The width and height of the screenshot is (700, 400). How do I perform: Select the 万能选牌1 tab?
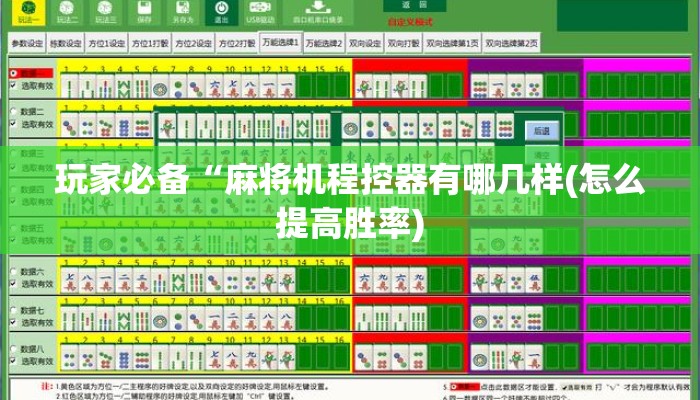(x=280, y=42)
